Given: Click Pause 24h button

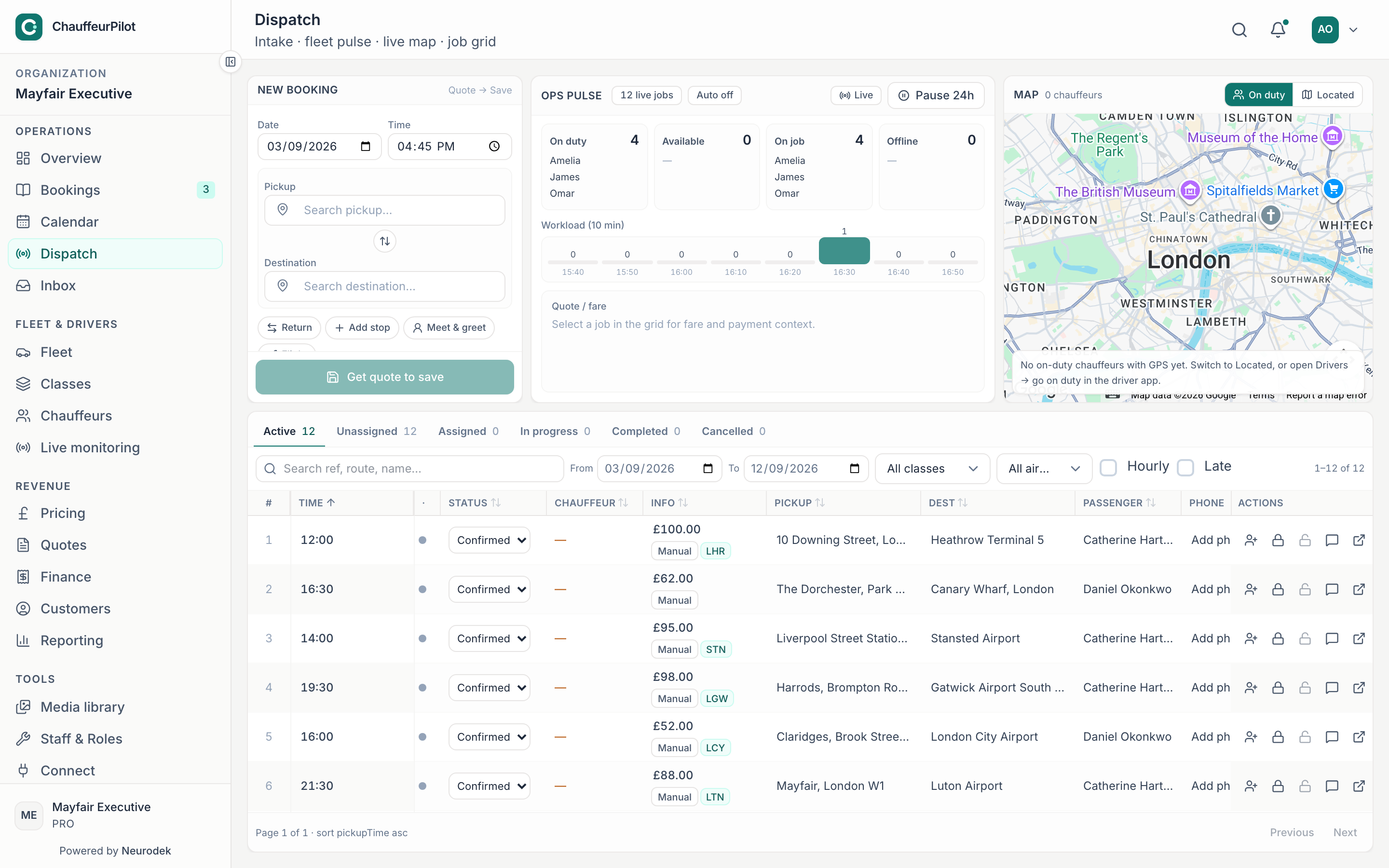Looking at the screenshot, I should (936, 95).
